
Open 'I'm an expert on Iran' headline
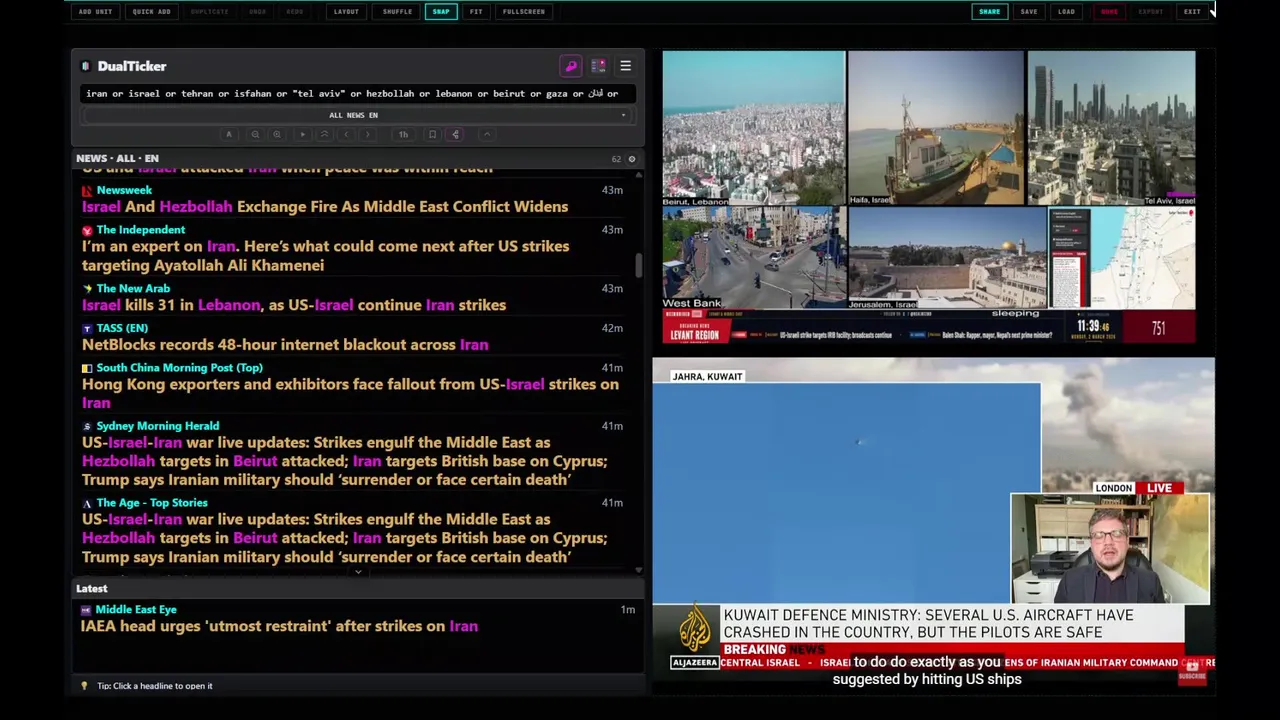(x=326, y=256)
